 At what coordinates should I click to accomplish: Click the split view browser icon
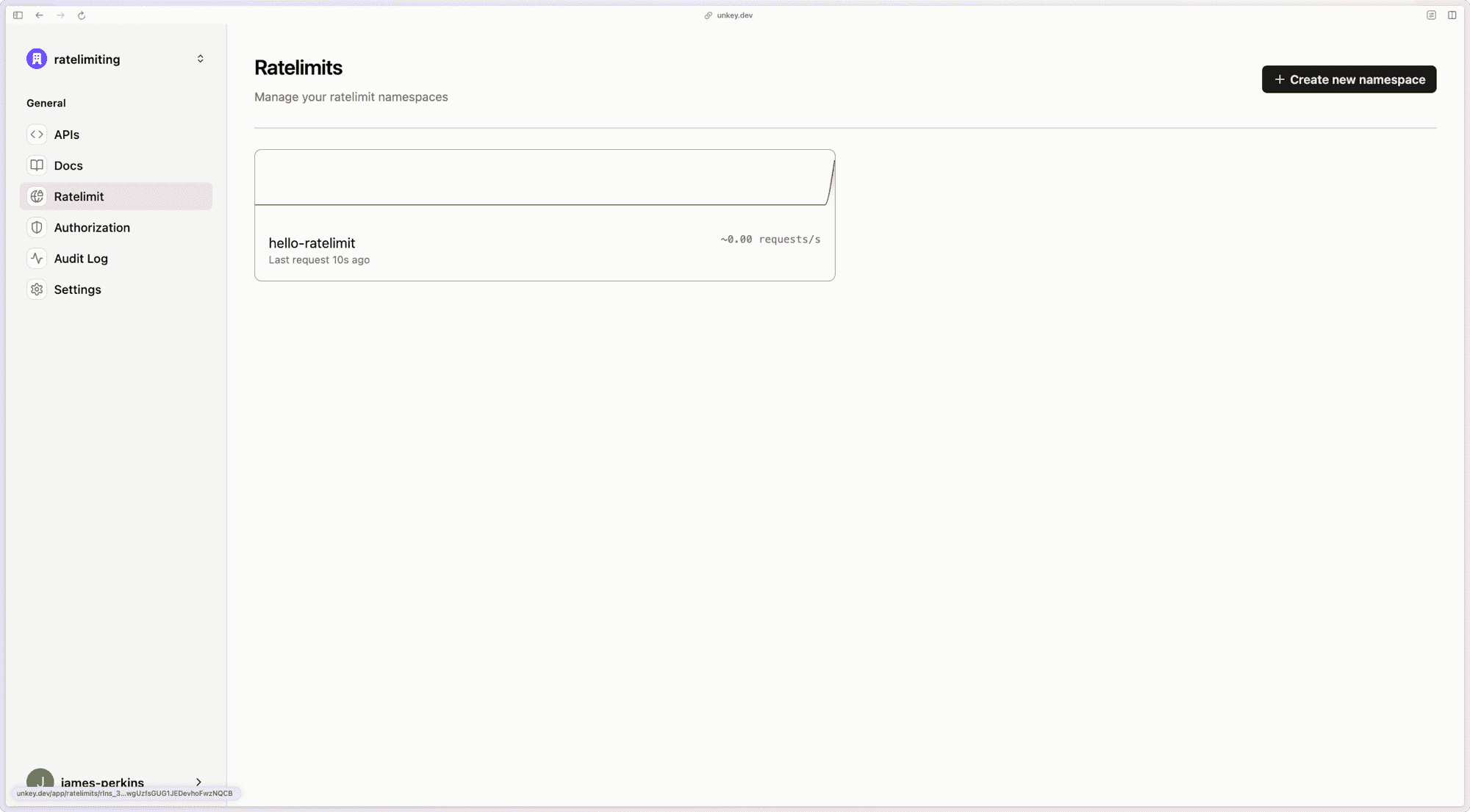coord(1452,15)
